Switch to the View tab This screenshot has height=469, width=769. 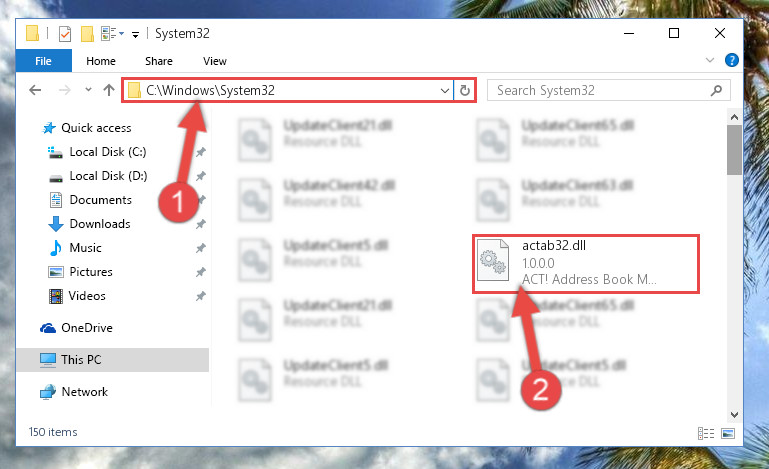coord(215,61)
